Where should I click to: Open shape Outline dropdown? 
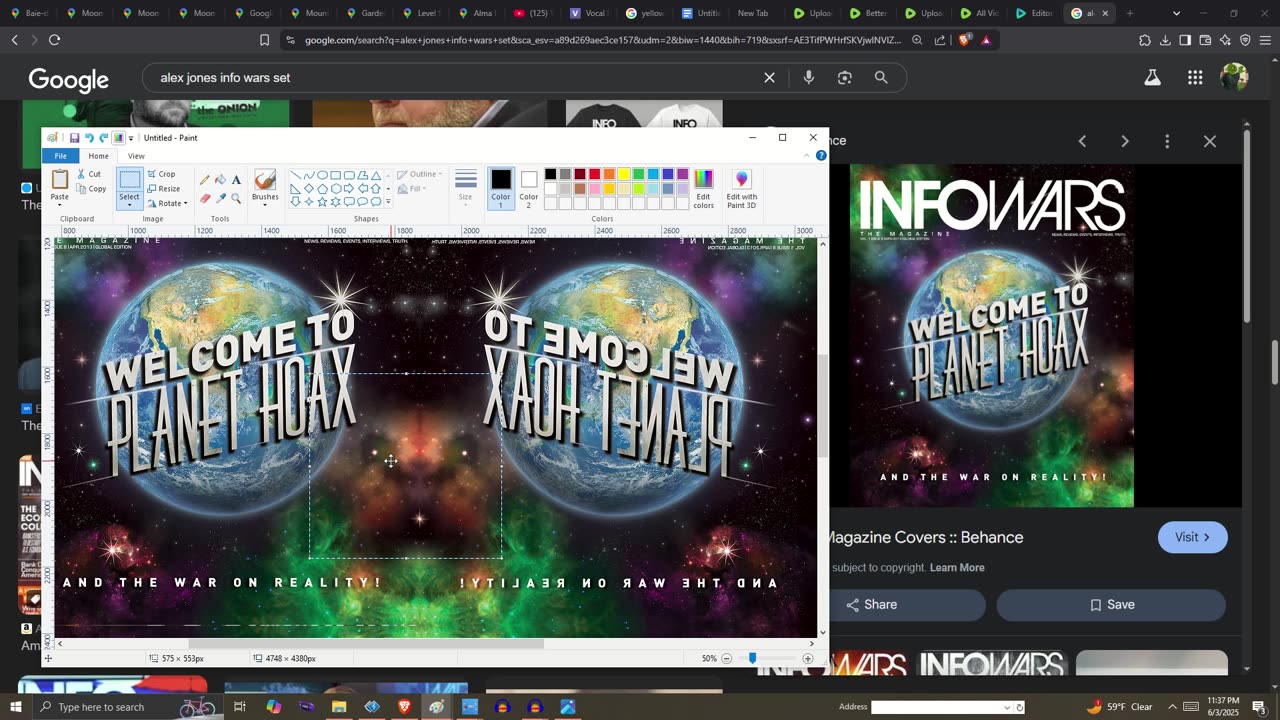pyautogui.click(x=419, y=174)
